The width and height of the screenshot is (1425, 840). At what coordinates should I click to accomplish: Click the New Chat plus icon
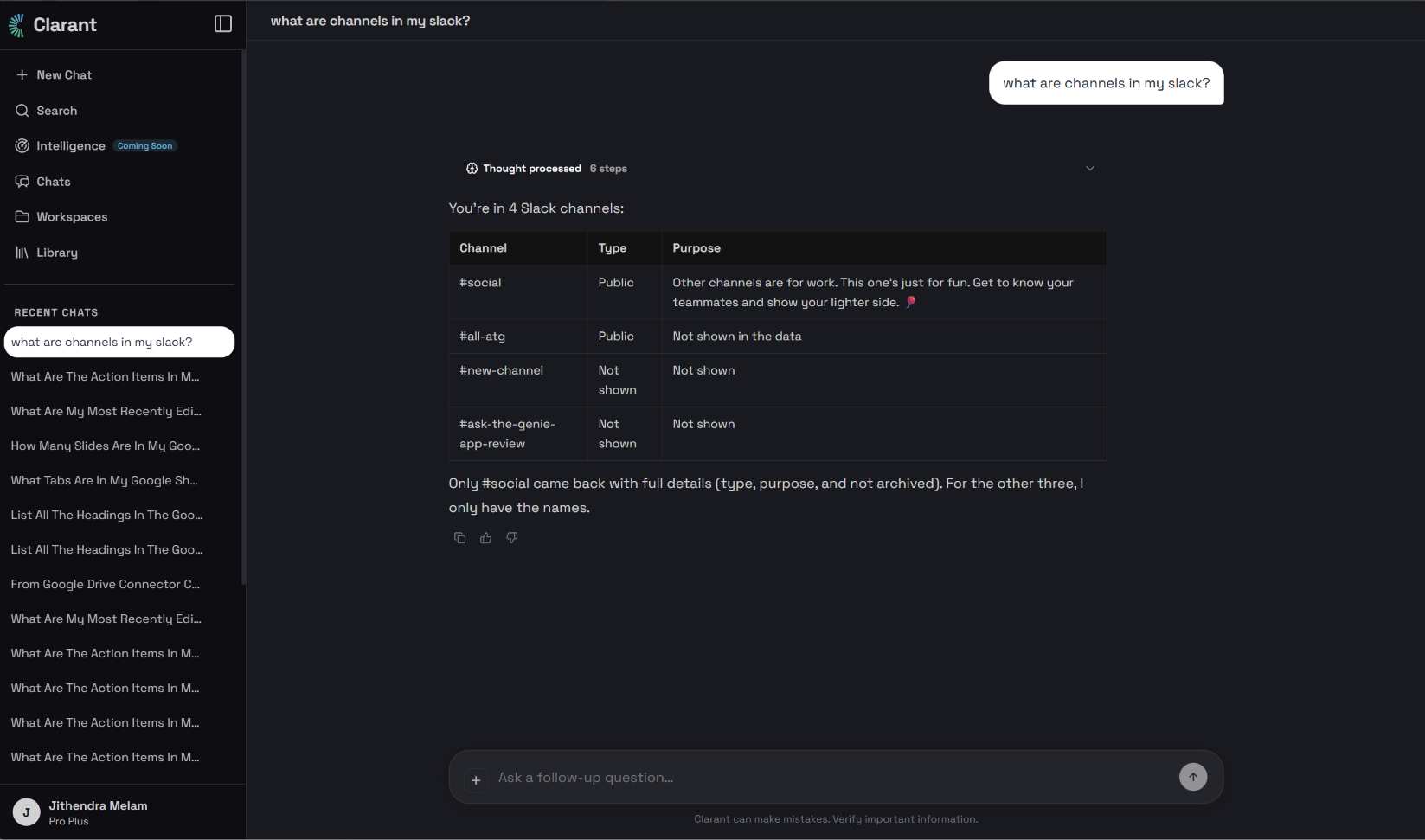tap(22, 75)
